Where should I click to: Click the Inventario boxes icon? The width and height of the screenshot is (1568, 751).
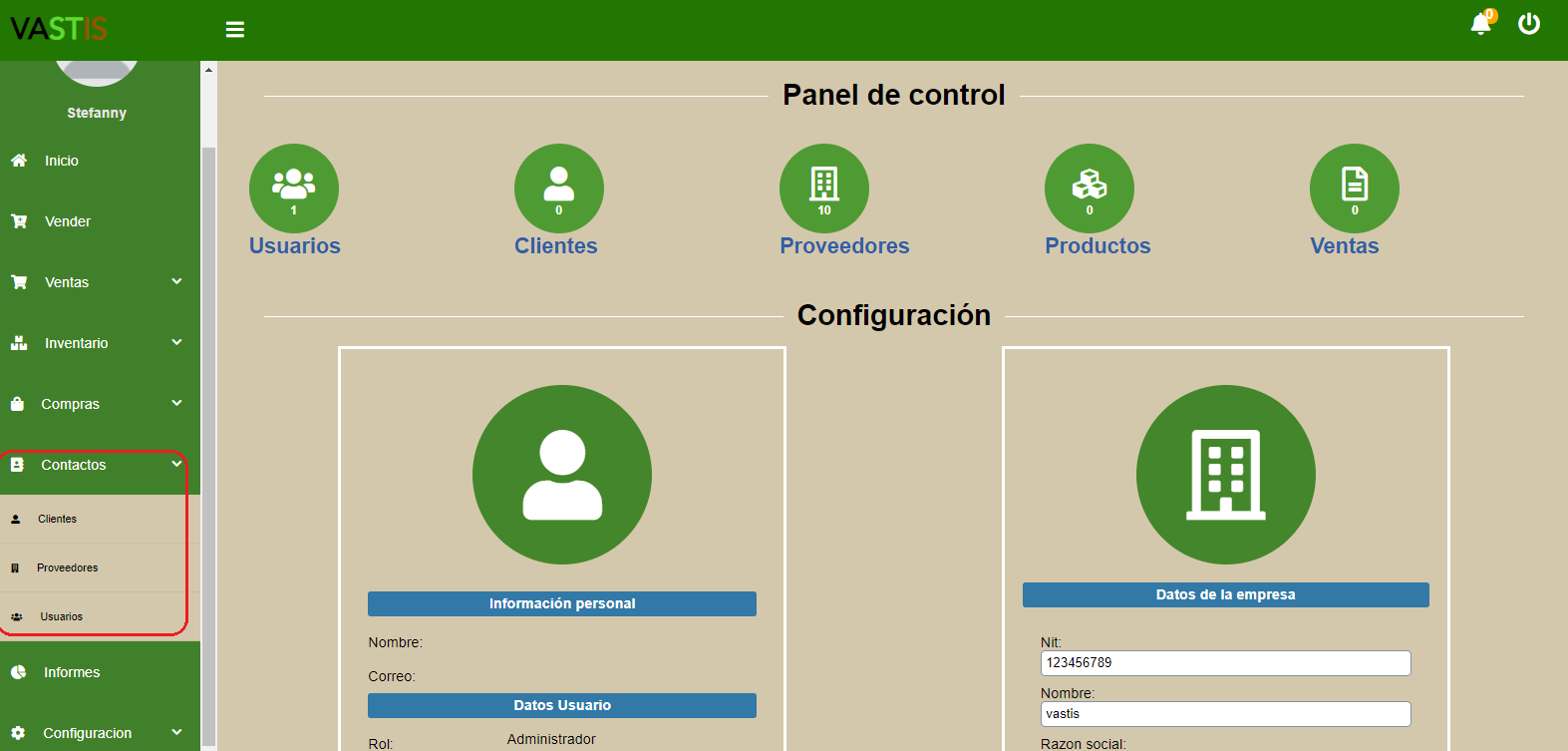(x=18, y=343)
